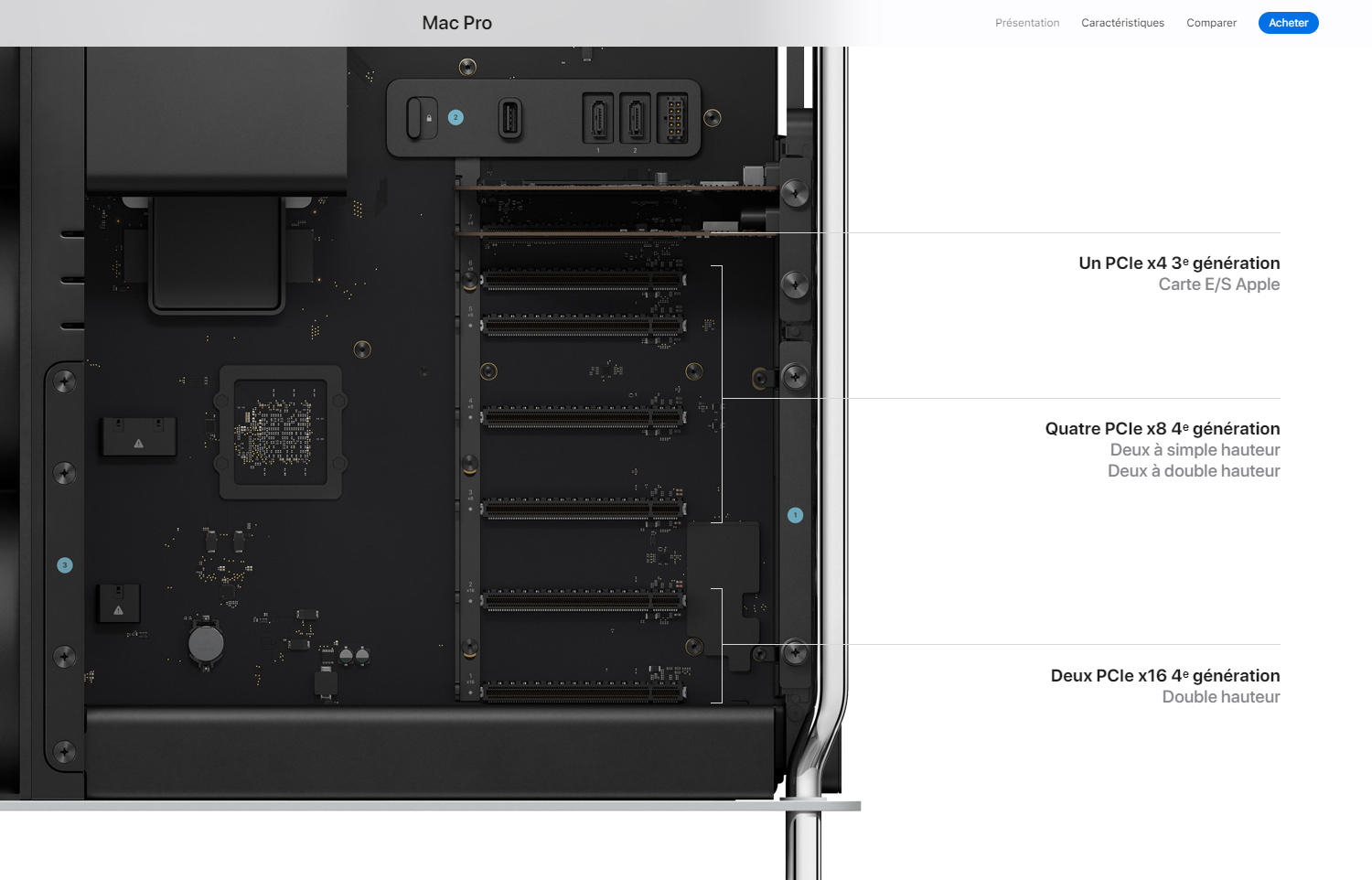Screen dimensions: 1372x880
Task: Open the Caractéristiques tab
Action: 1122,23
